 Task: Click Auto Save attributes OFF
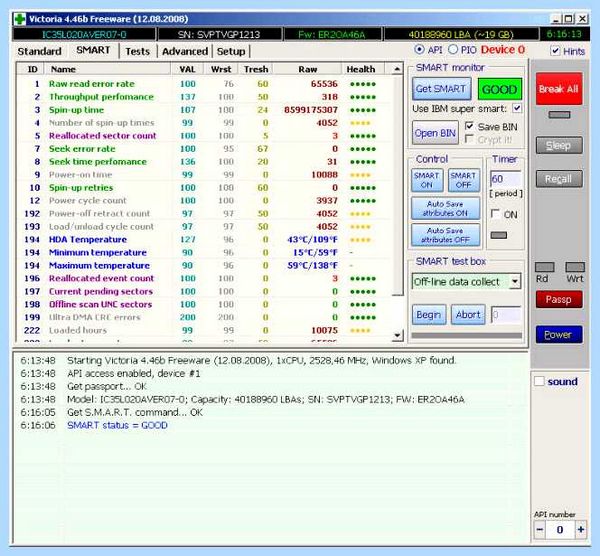445,235
